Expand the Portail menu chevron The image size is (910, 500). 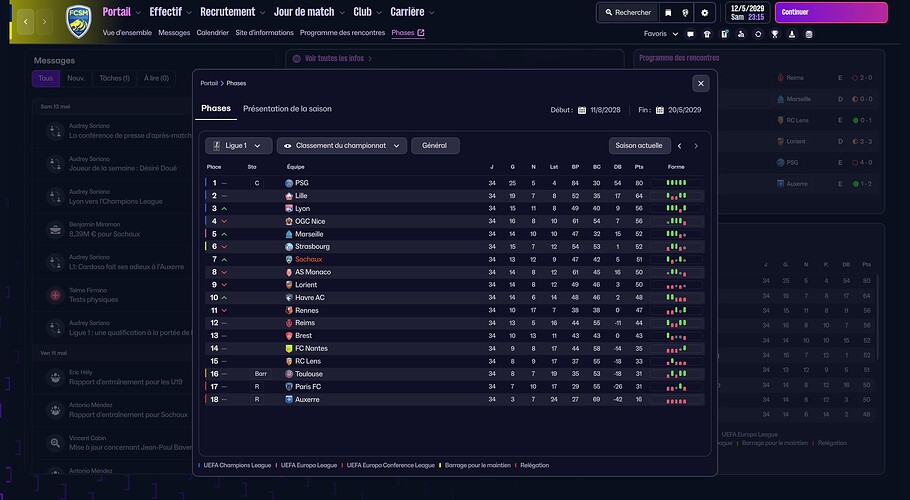[138, 13]
